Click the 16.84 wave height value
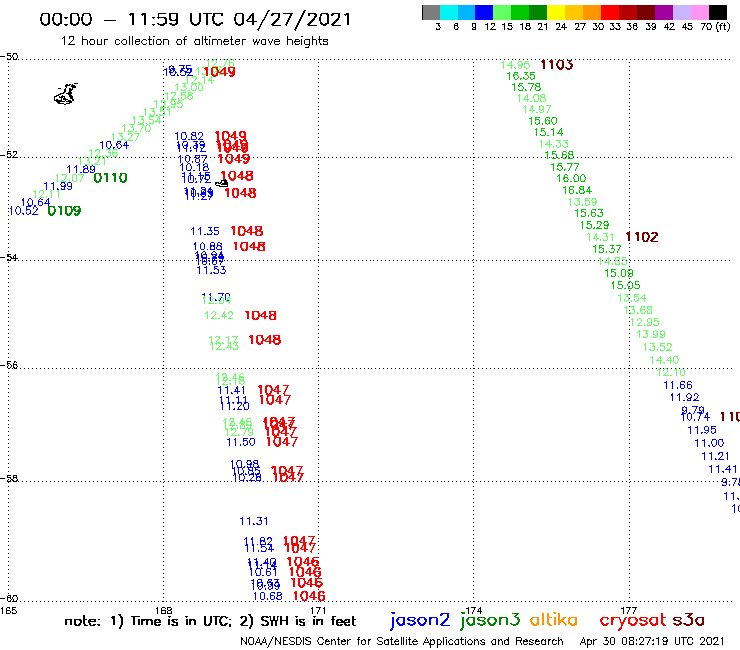Viewport: 740px width, 650px height. coord(577,190)
